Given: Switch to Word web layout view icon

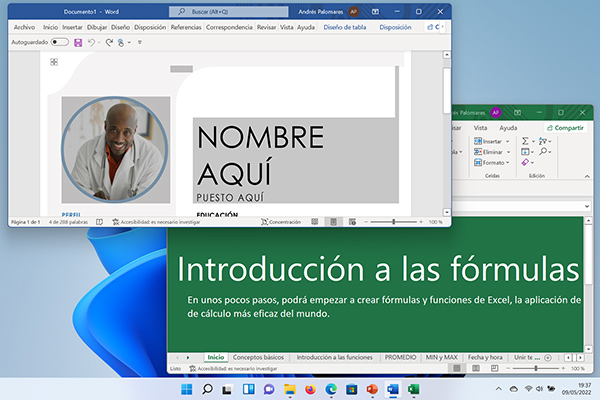Looking at the screenshot, I should pos(352,222).
